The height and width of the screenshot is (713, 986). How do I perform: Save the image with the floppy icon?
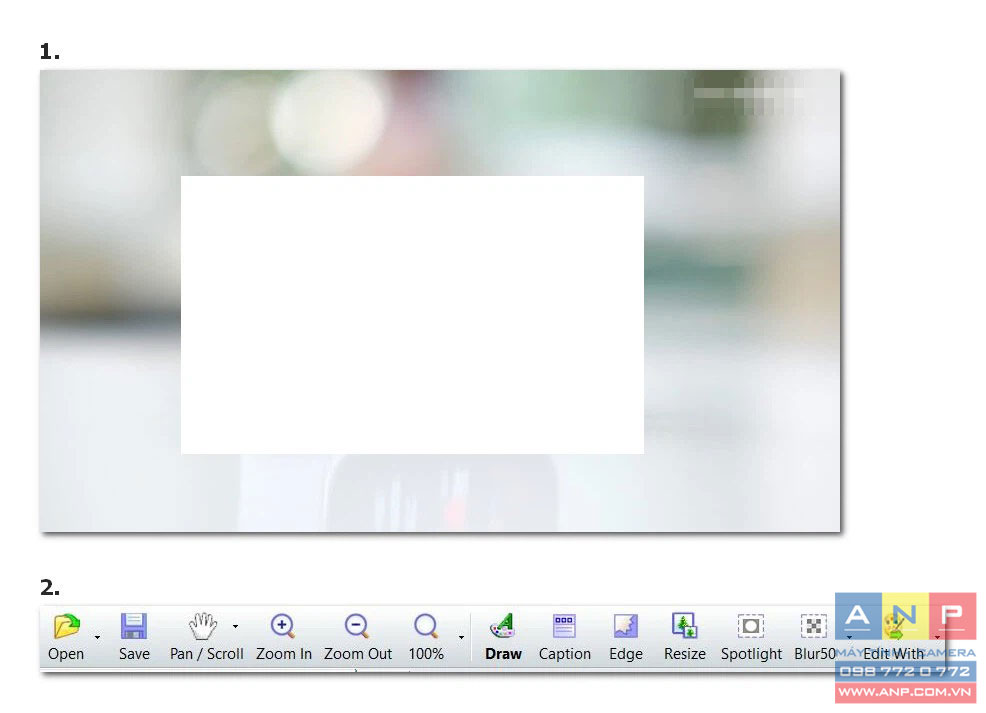point(134,637)
